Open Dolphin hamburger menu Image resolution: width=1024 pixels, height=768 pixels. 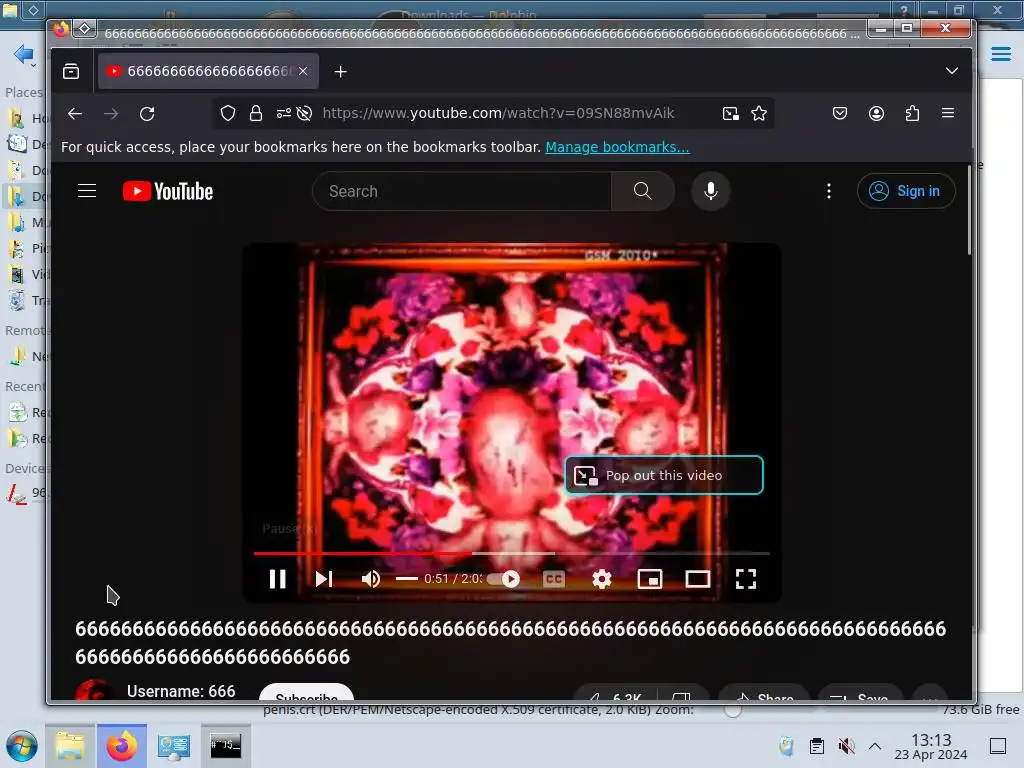1000,54
